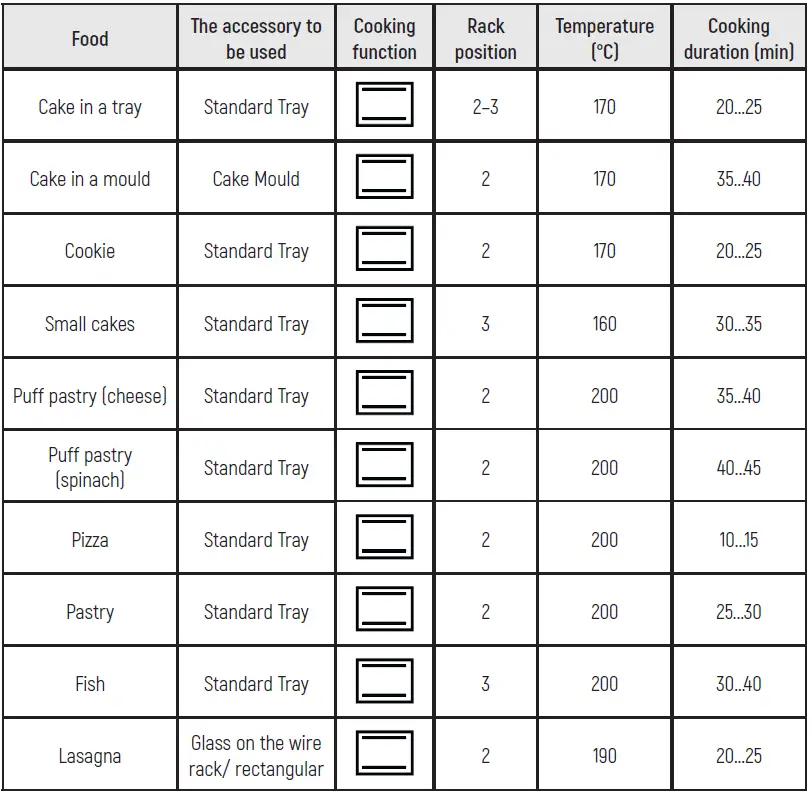Select the Cooking duration (min) header
The image size is (812, 796).
(x=738, y=39)
